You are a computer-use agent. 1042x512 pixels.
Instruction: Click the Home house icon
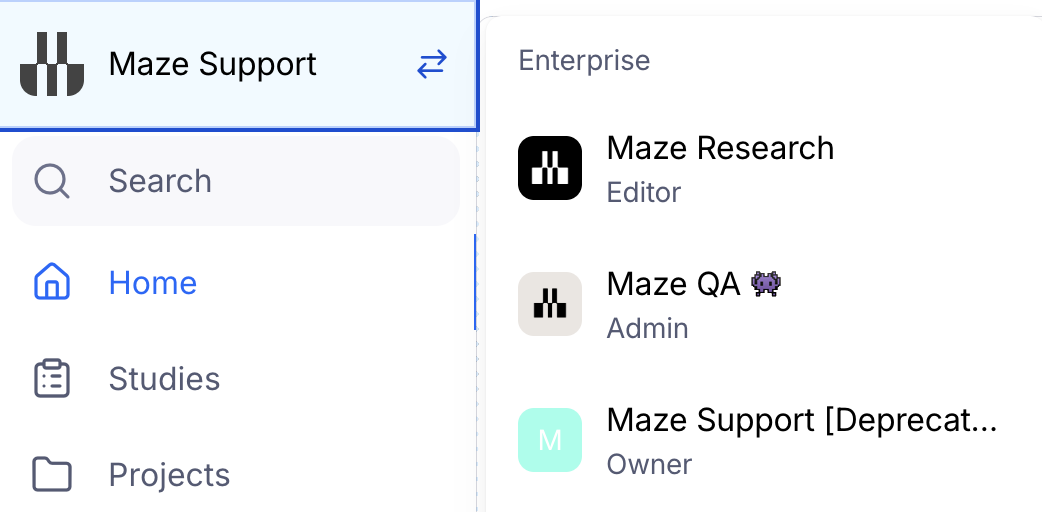click(x=52, y=282)
